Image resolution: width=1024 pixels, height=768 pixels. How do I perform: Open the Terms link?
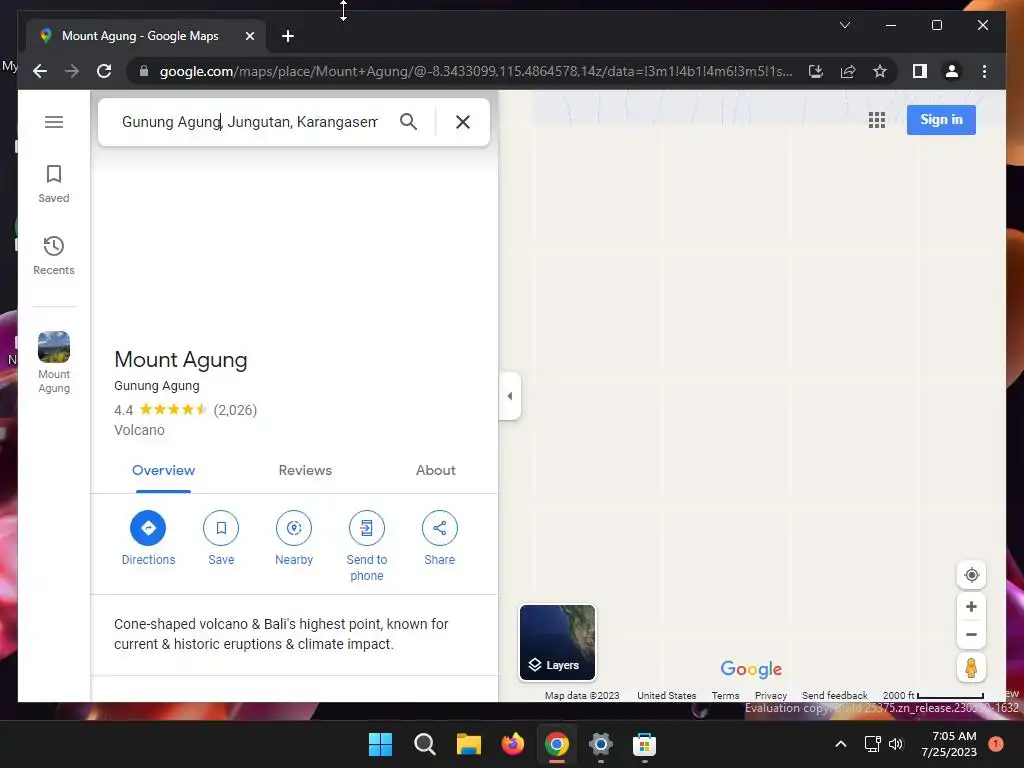[725, 696]
